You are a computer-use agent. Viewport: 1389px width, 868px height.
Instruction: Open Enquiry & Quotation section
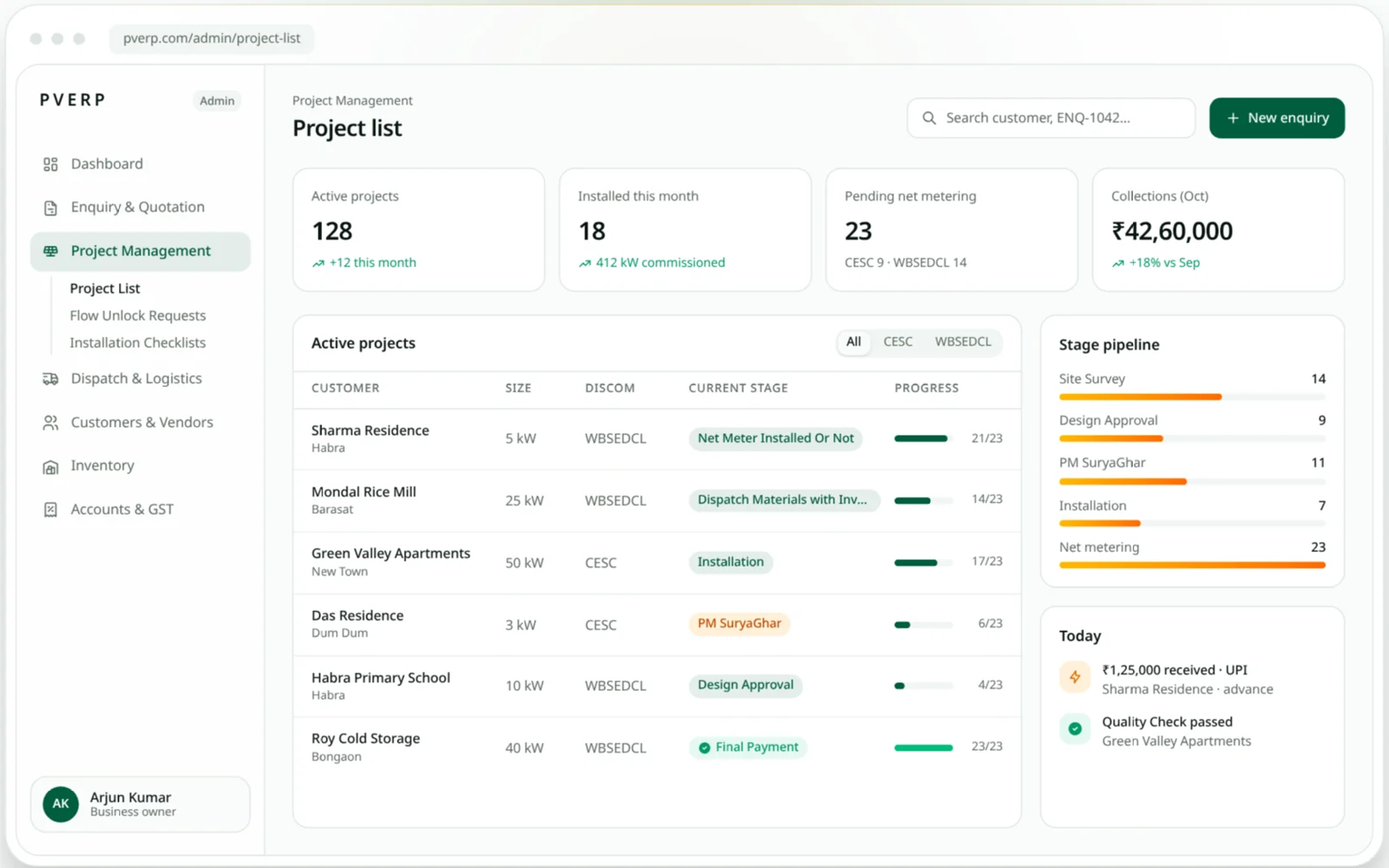click(141, 207)
